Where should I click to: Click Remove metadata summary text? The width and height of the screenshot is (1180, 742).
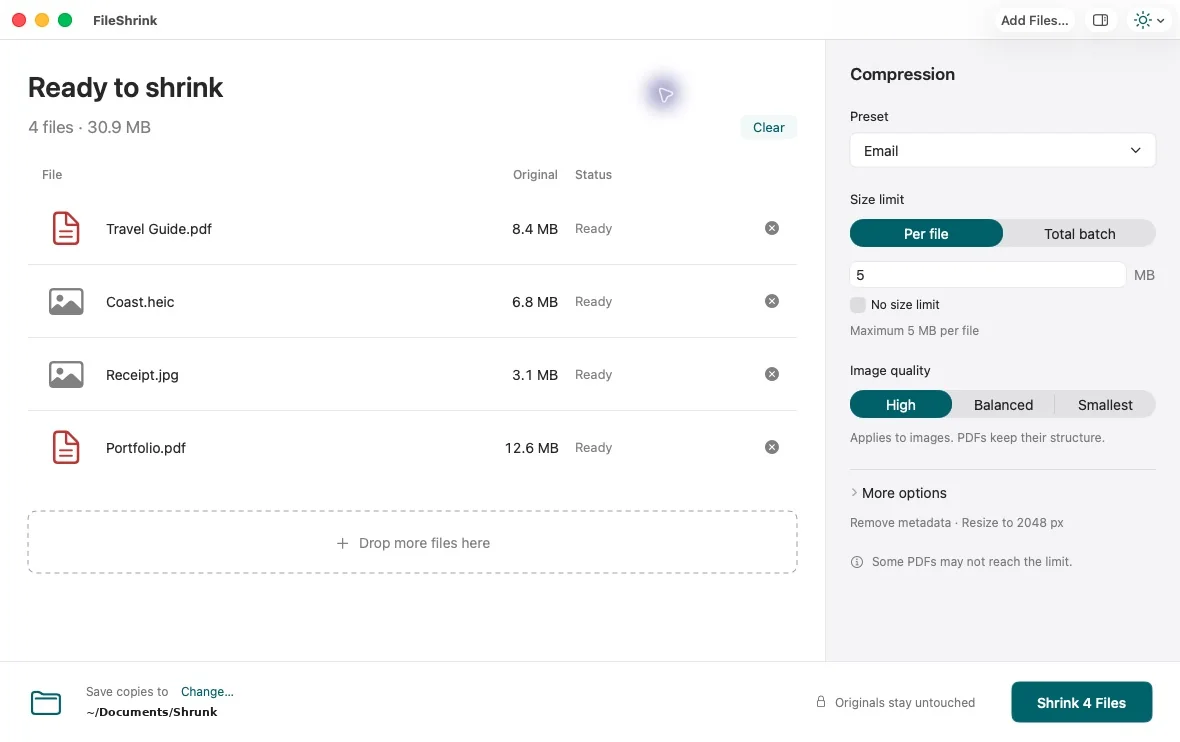coord(900,522)
